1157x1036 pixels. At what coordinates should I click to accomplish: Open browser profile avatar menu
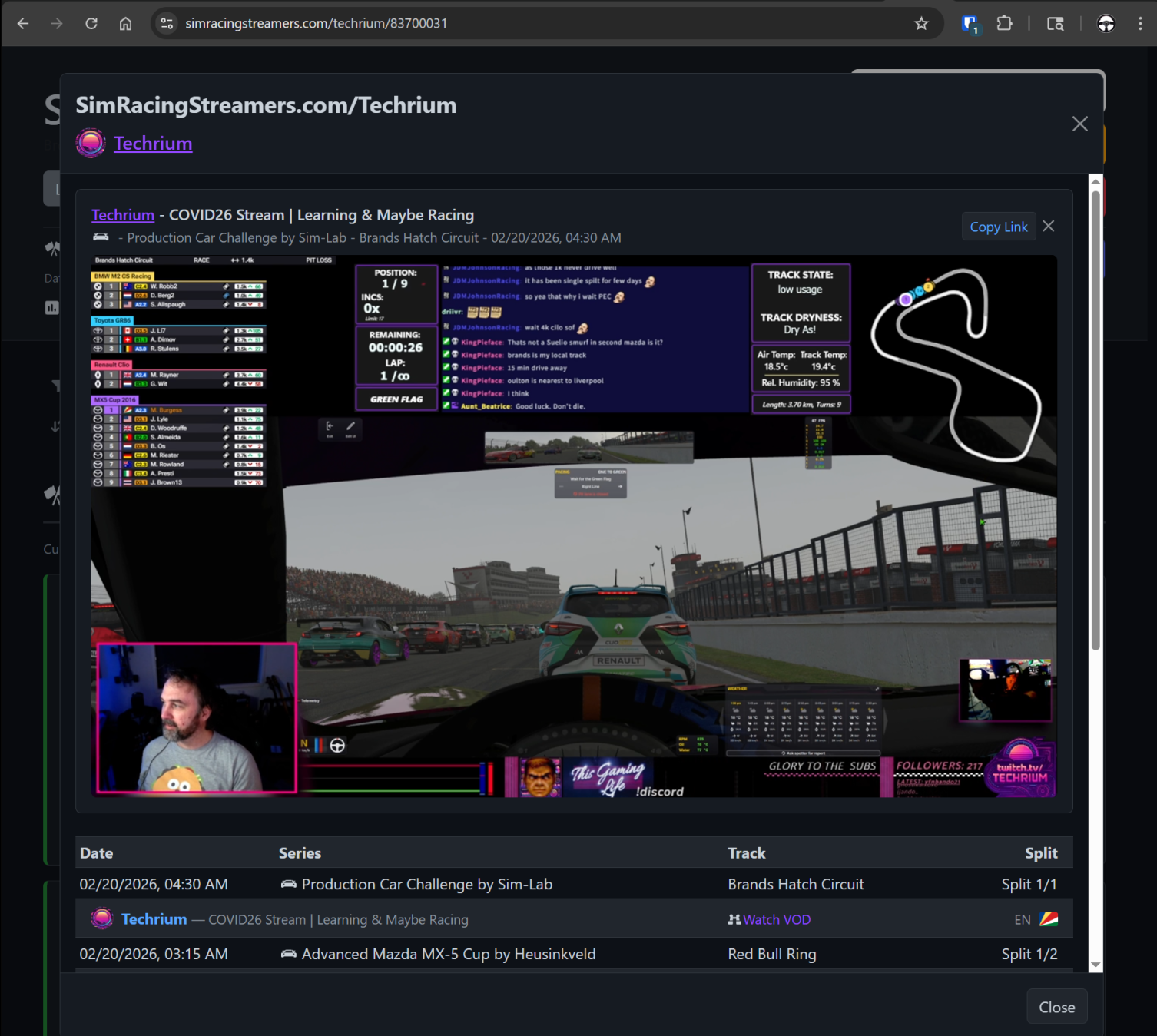1106,24
